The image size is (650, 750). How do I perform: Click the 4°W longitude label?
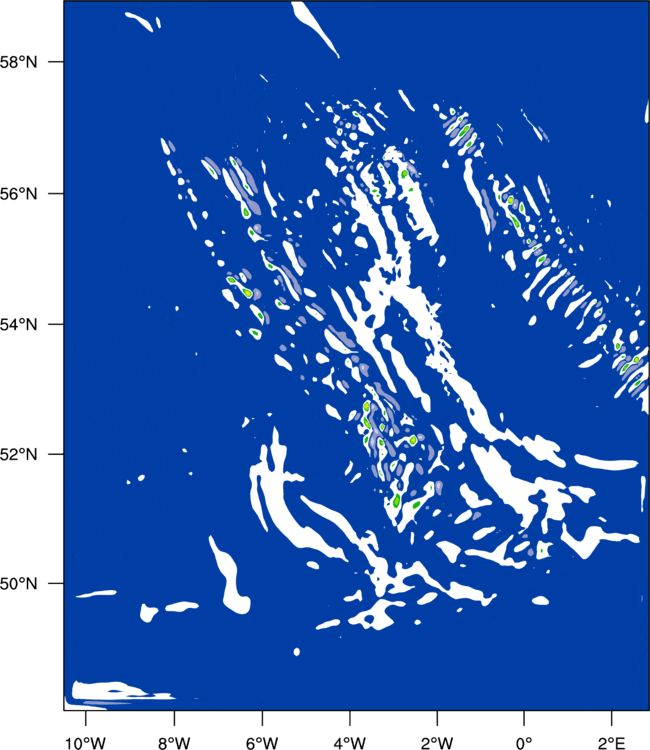[x=350, y=743]
